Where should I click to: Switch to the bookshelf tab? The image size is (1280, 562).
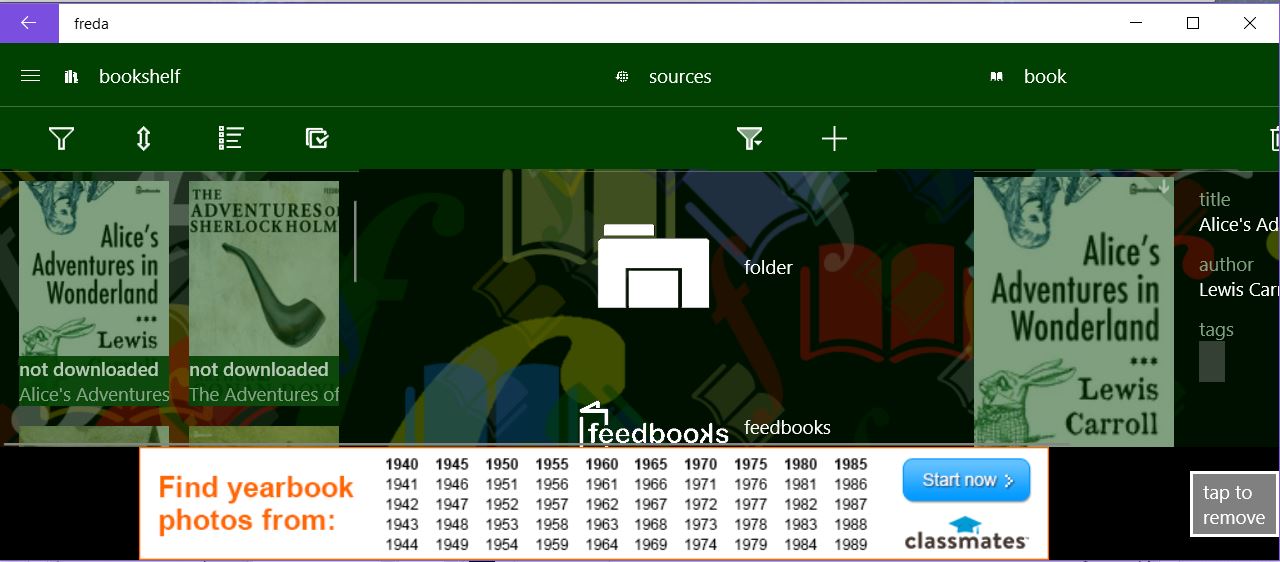tap(139, 76)
